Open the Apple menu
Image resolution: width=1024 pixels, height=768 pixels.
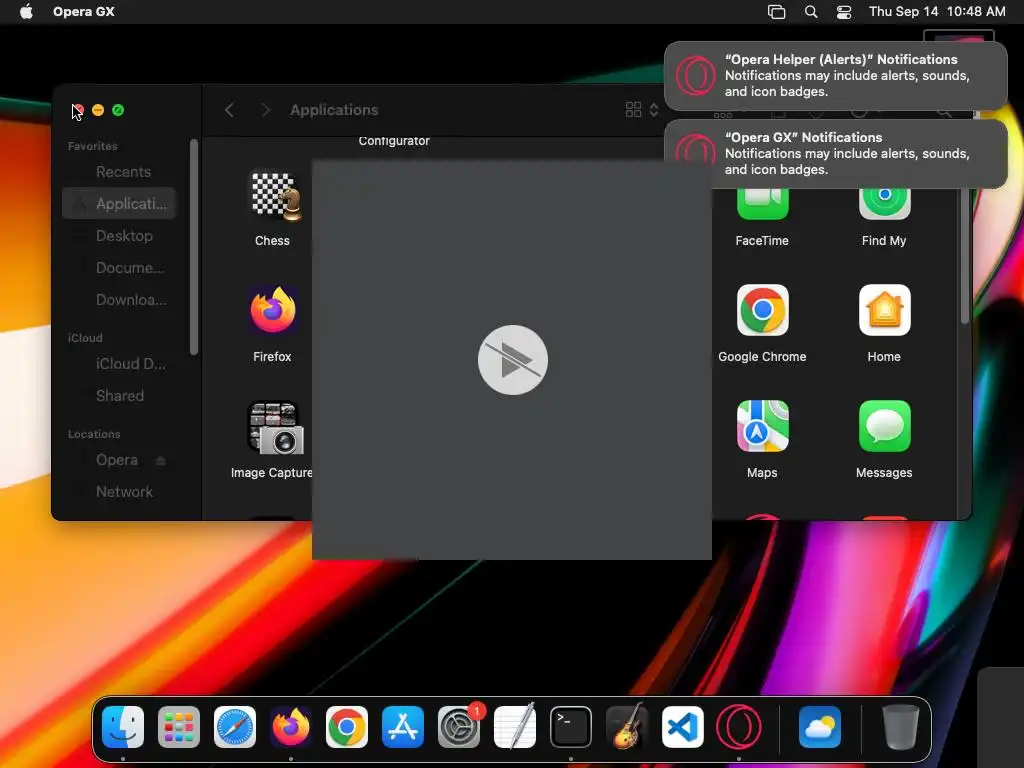pos(26,11)
